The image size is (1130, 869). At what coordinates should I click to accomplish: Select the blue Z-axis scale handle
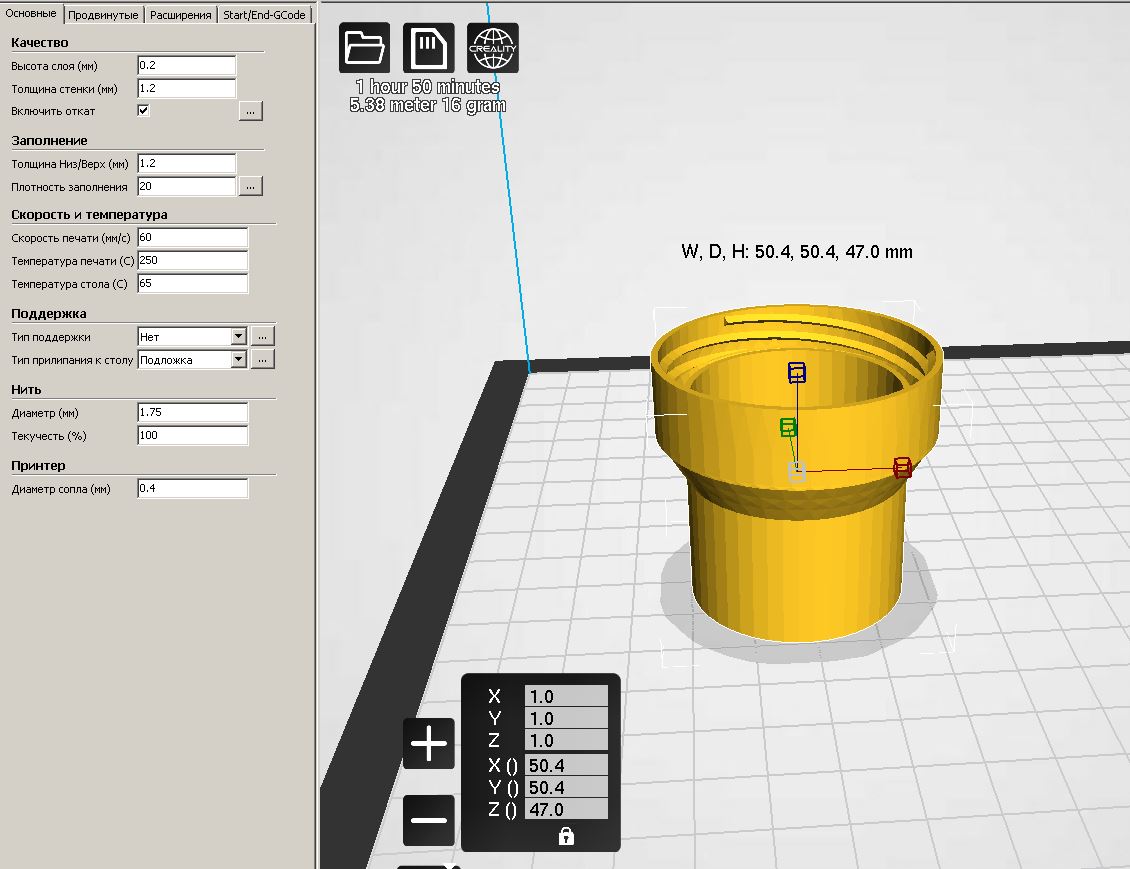click(796, 373)
